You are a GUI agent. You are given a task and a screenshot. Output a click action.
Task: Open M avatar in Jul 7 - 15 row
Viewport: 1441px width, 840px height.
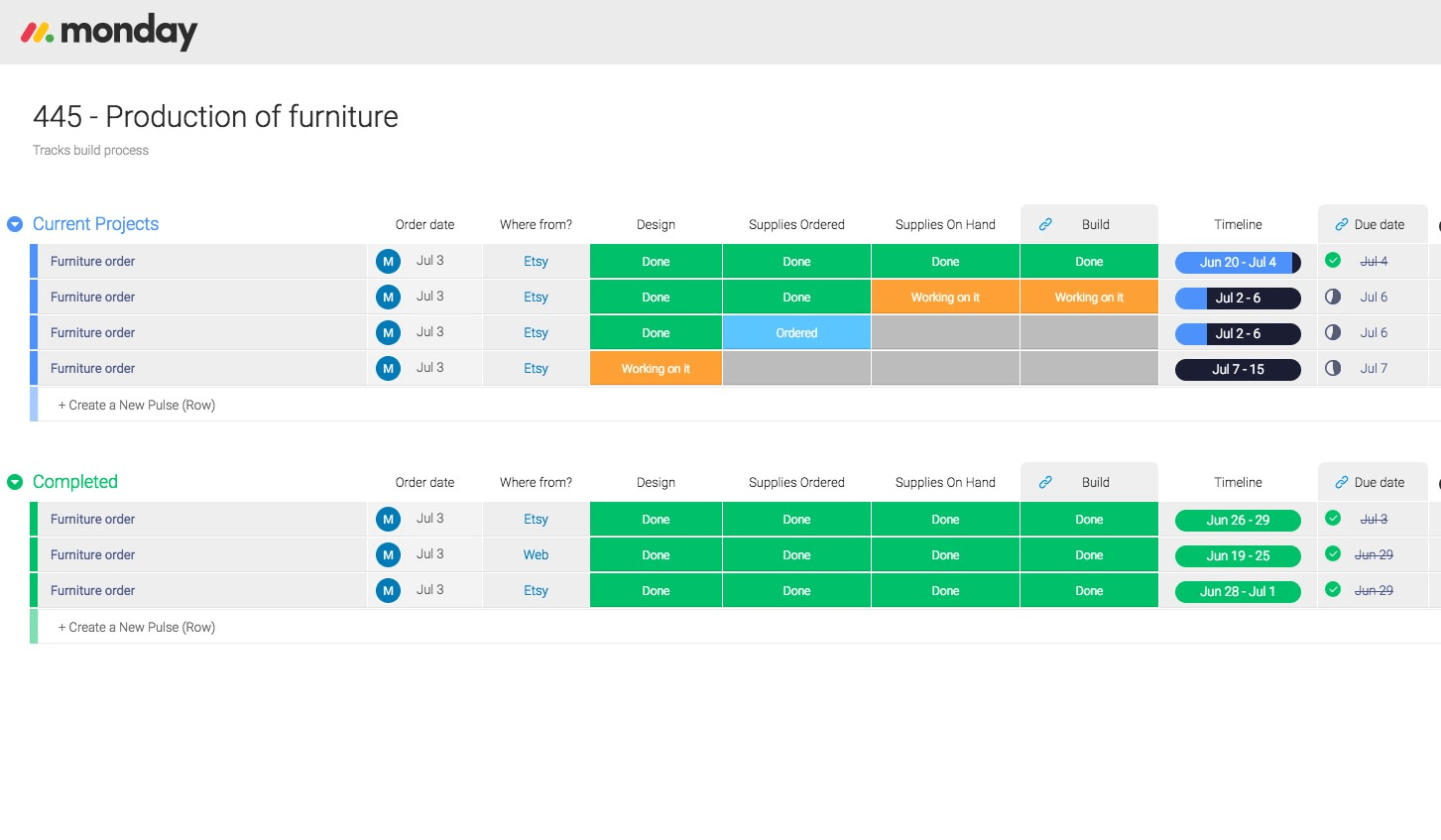point(388,369)
